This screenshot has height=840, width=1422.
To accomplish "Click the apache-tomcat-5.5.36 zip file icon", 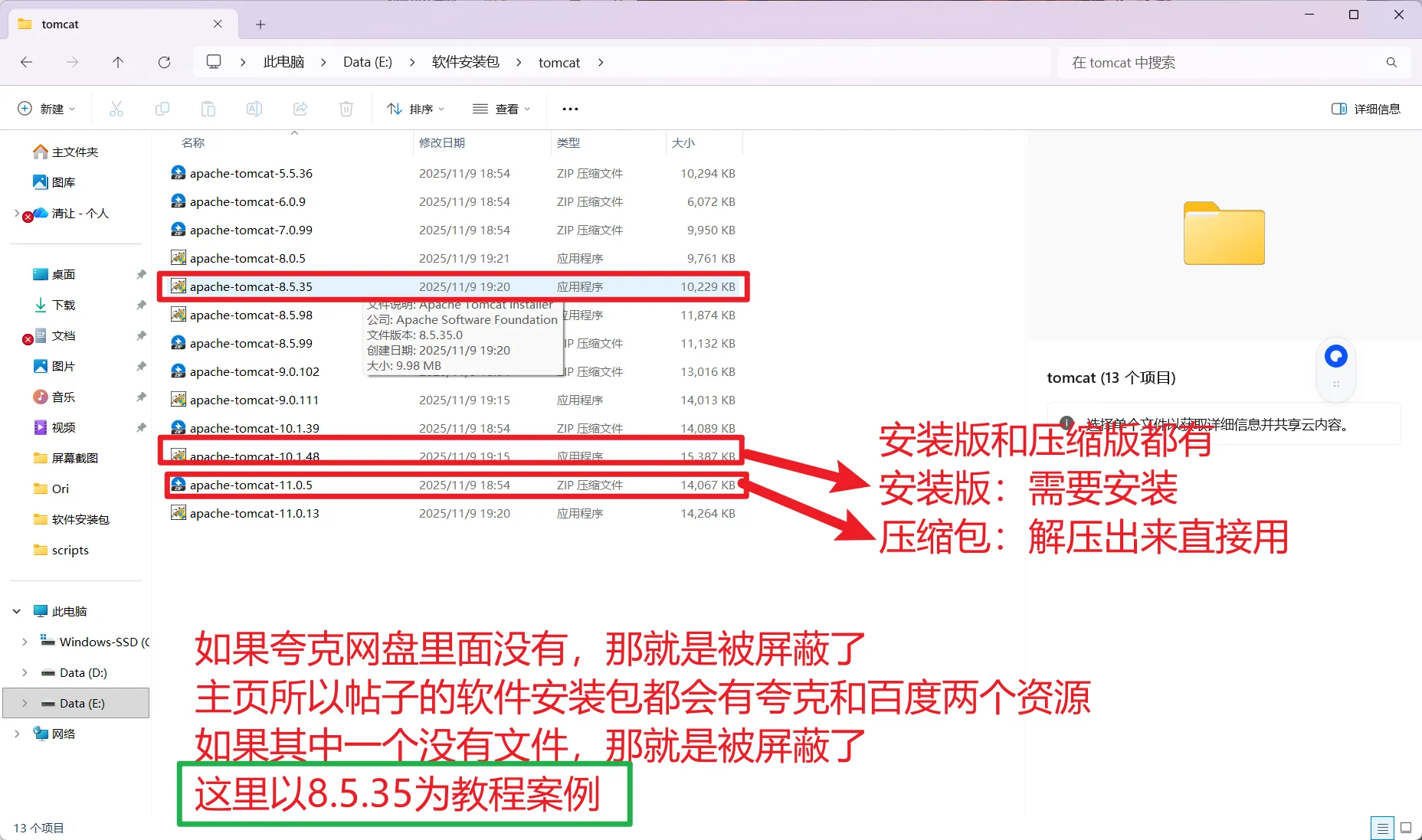I will tap(179, 173).
